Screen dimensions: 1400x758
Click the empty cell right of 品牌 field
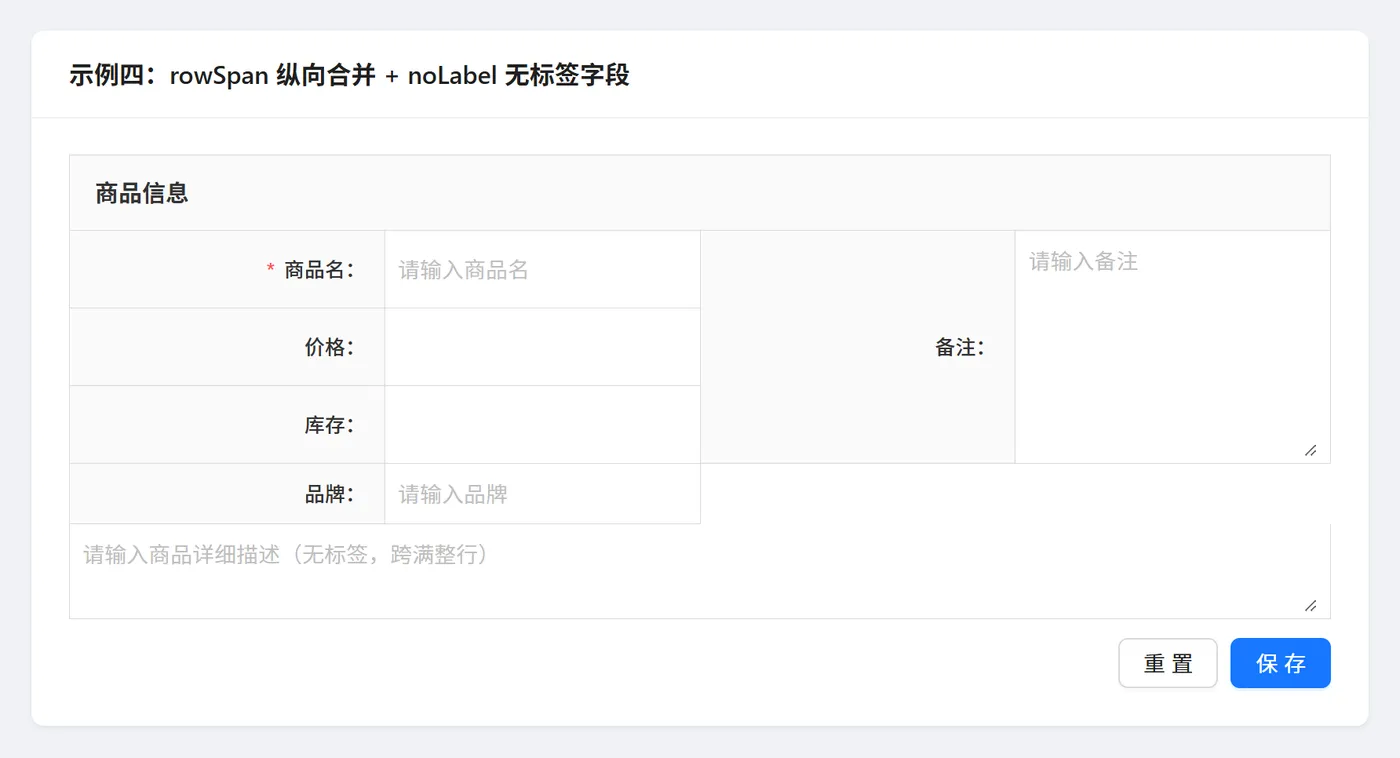point(1015,494)
